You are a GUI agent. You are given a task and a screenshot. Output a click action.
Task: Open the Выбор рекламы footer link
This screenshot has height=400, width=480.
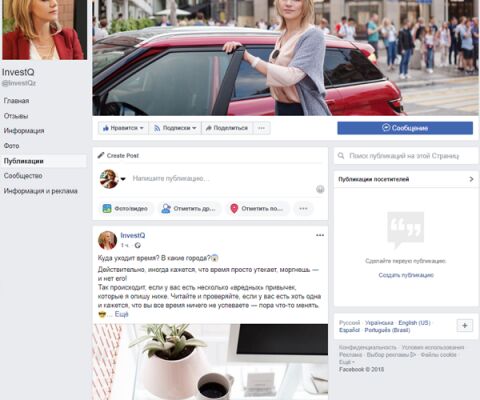pyautogui.click(x=391, y=355)
